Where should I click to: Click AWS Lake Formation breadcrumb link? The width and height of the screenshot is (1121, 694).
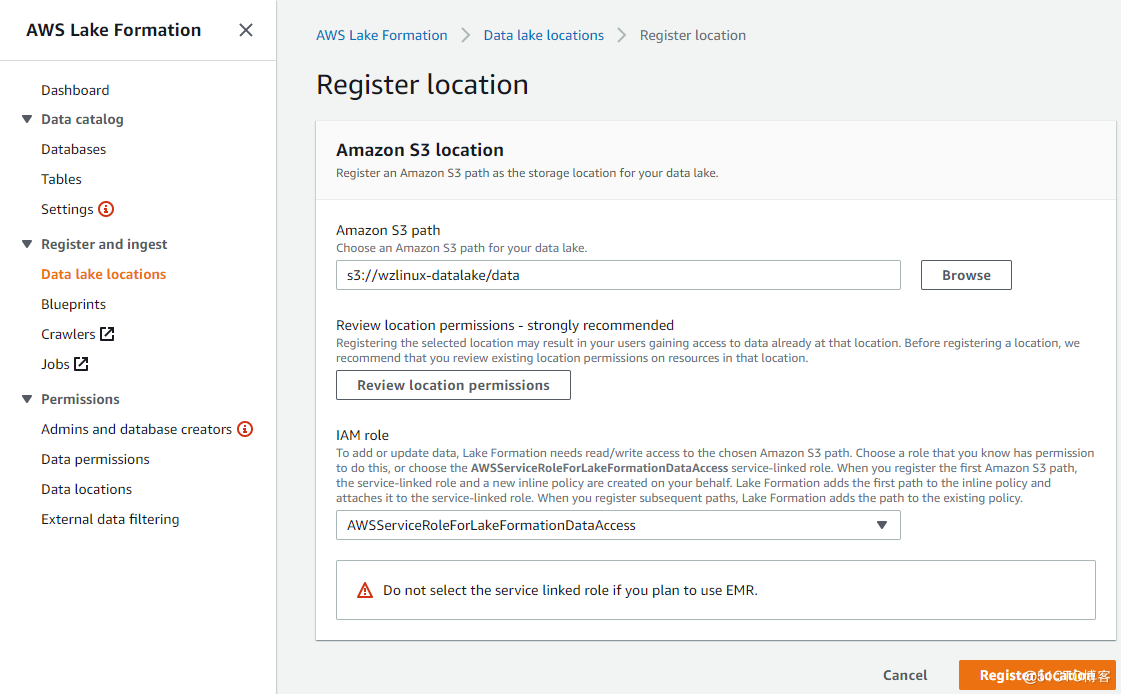382,35
